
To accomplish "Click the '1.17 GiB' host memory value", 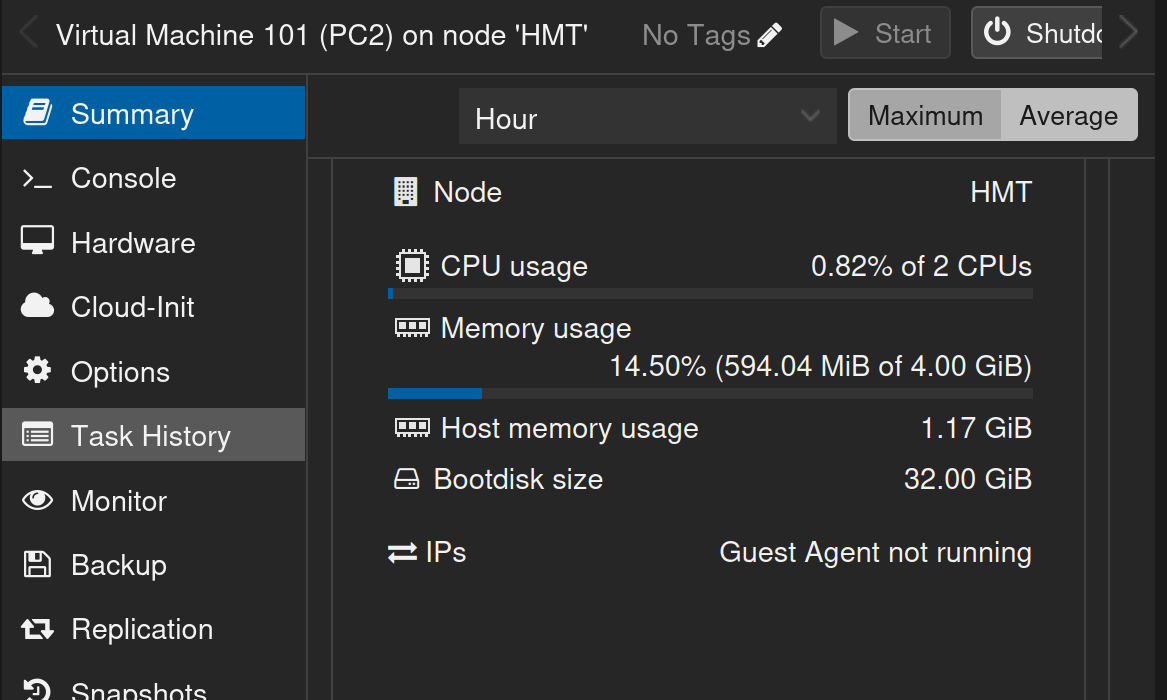I will 976,428.
